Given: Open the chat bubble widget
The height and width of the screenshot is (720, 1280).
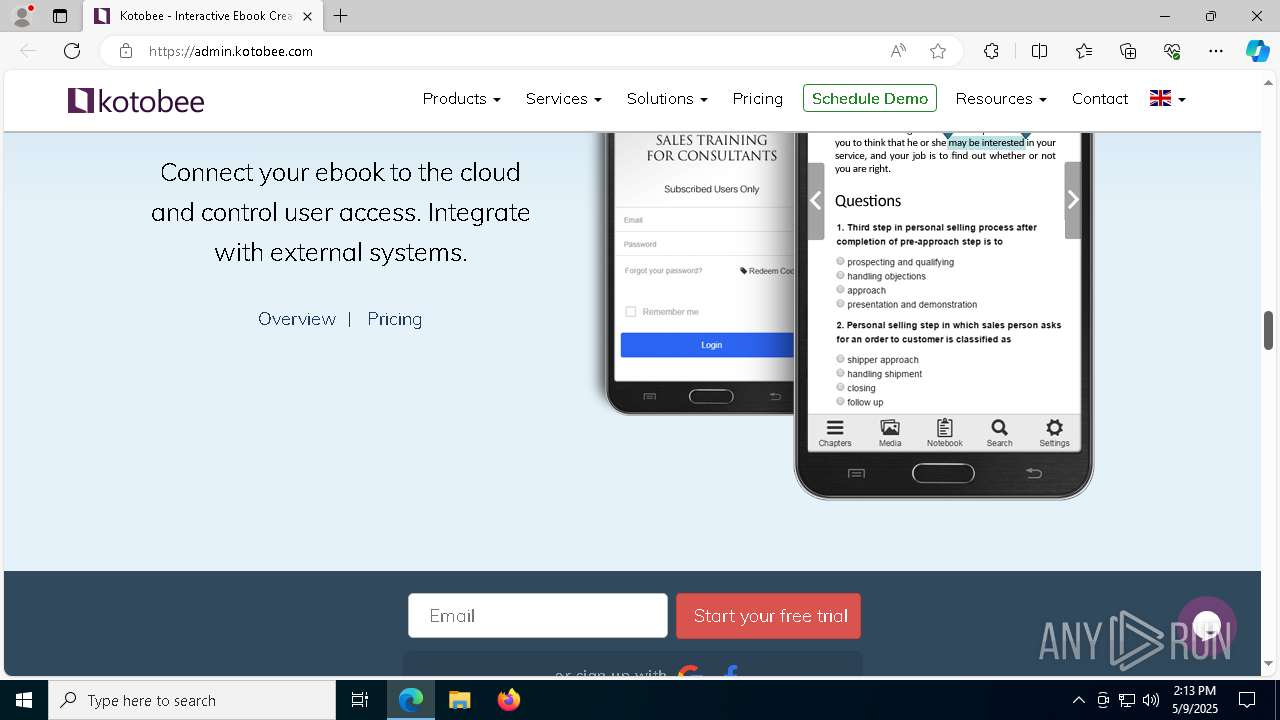Looking at the screenshot, I should (1207, 627).
